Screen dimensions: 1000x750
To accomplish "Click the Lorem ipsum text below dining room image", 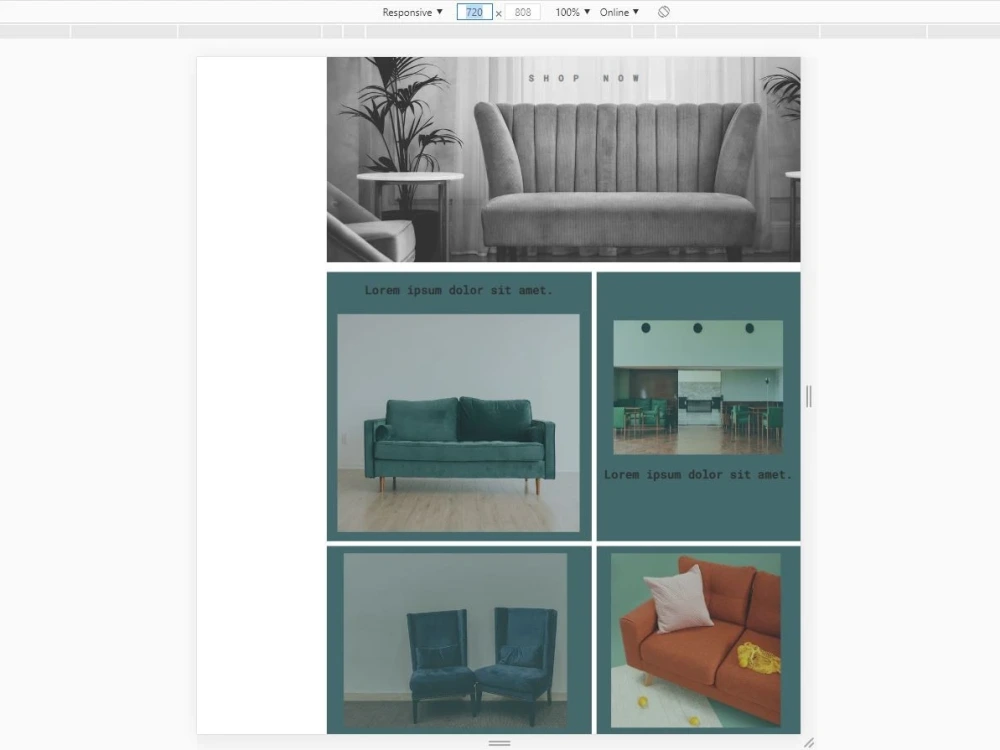I will tap(698, 475).
